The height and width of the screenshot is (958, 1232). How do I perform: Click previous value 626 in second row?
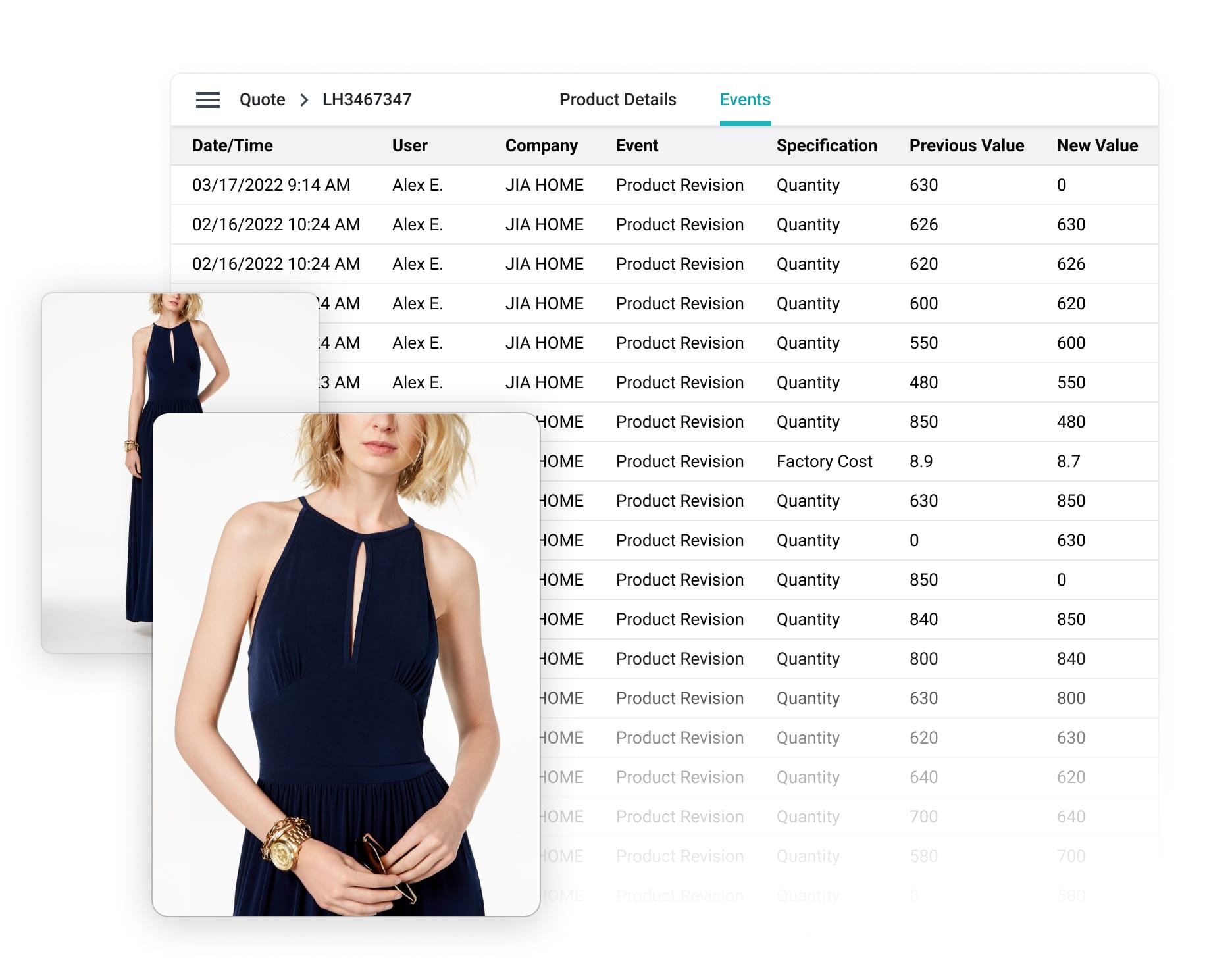(923, 225)
